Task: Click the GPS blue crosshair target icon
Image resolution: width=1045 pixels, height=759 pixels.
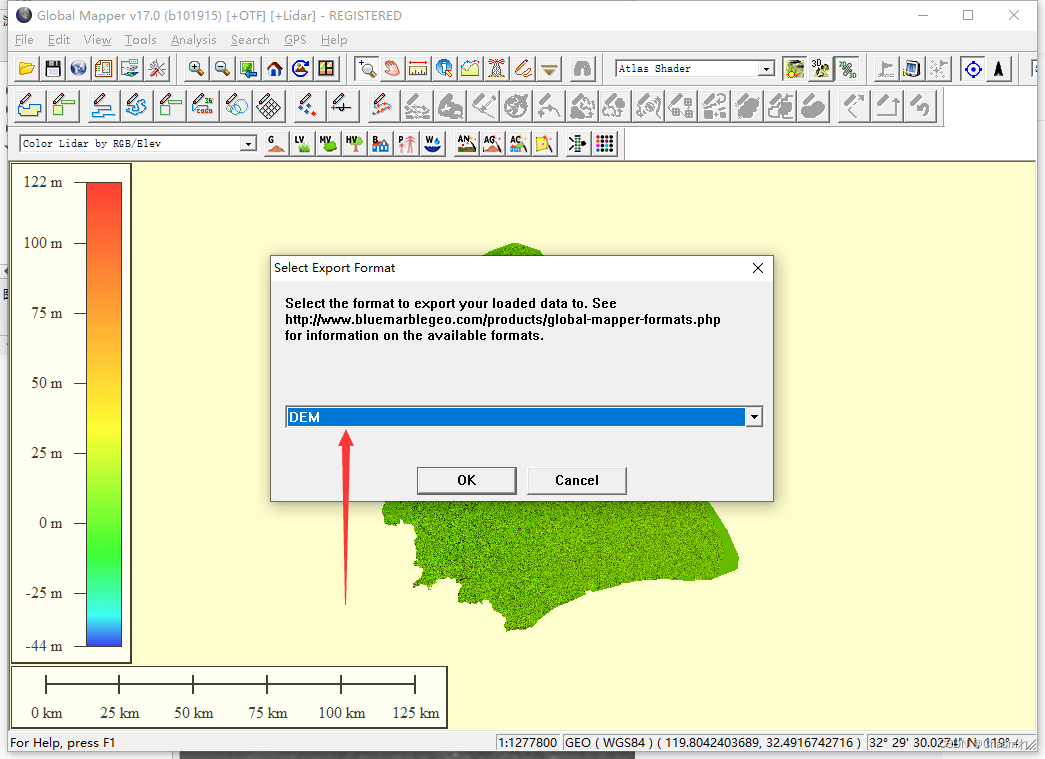Action: coord(973,69)
